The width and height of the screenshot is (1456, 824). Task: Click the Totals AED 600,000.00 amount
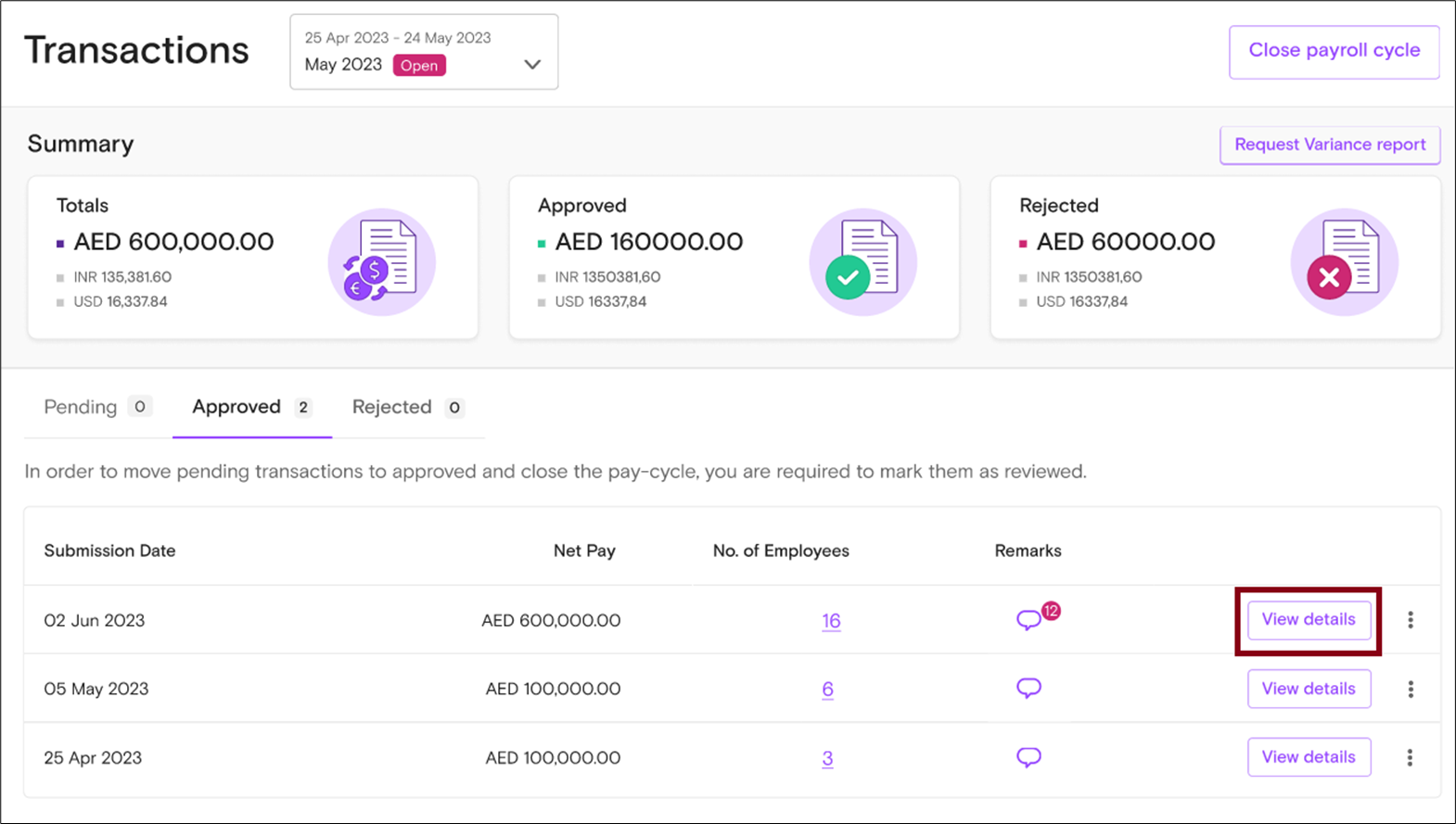point(173,242)
